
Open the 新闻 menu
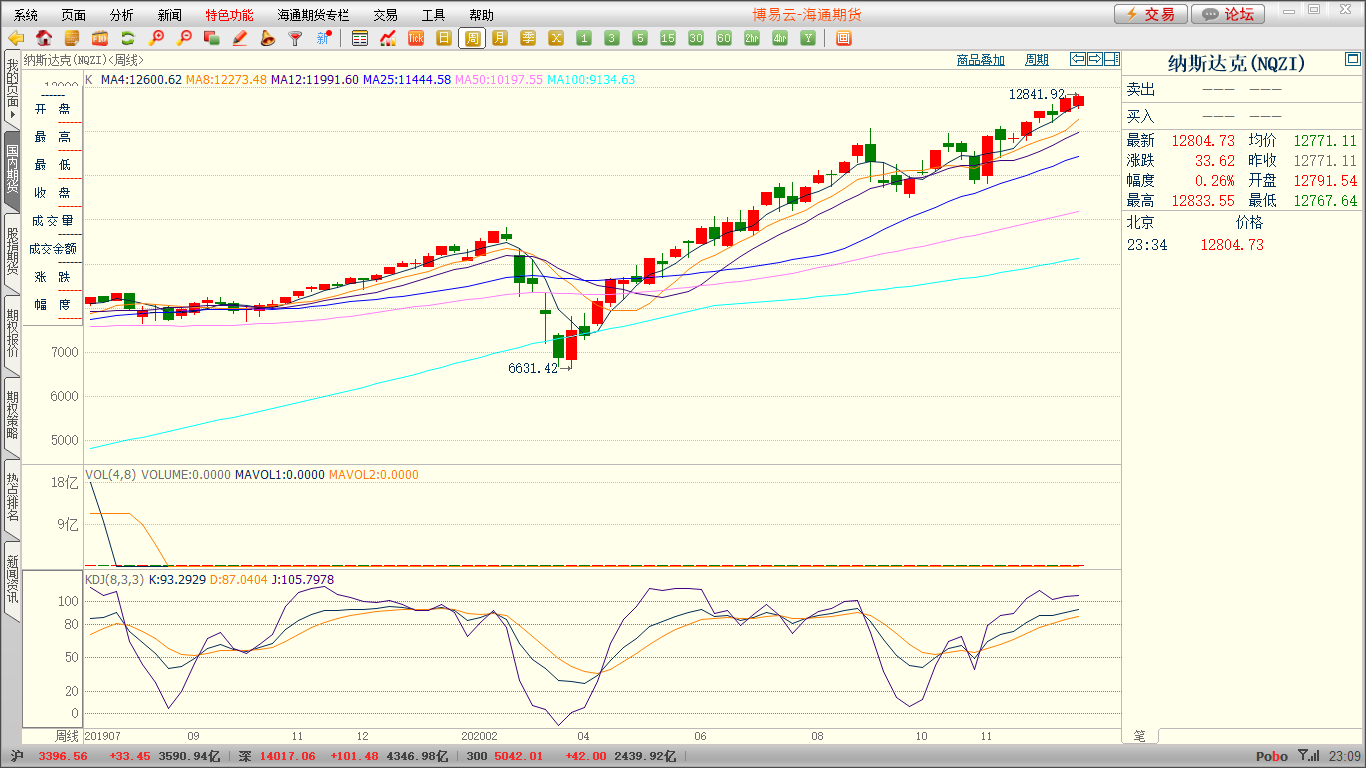tap(170, 15)
